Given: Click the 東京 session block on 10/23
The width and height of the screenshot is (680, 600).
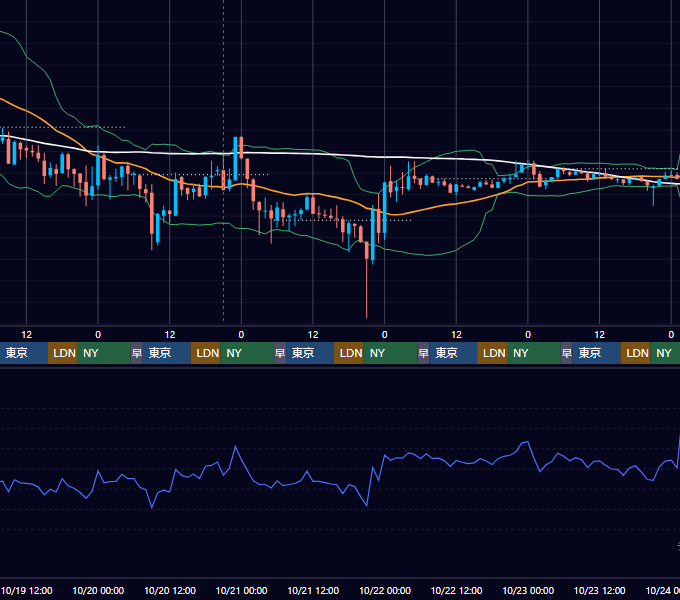Looking at the screenshot, I should click(597, 353).
